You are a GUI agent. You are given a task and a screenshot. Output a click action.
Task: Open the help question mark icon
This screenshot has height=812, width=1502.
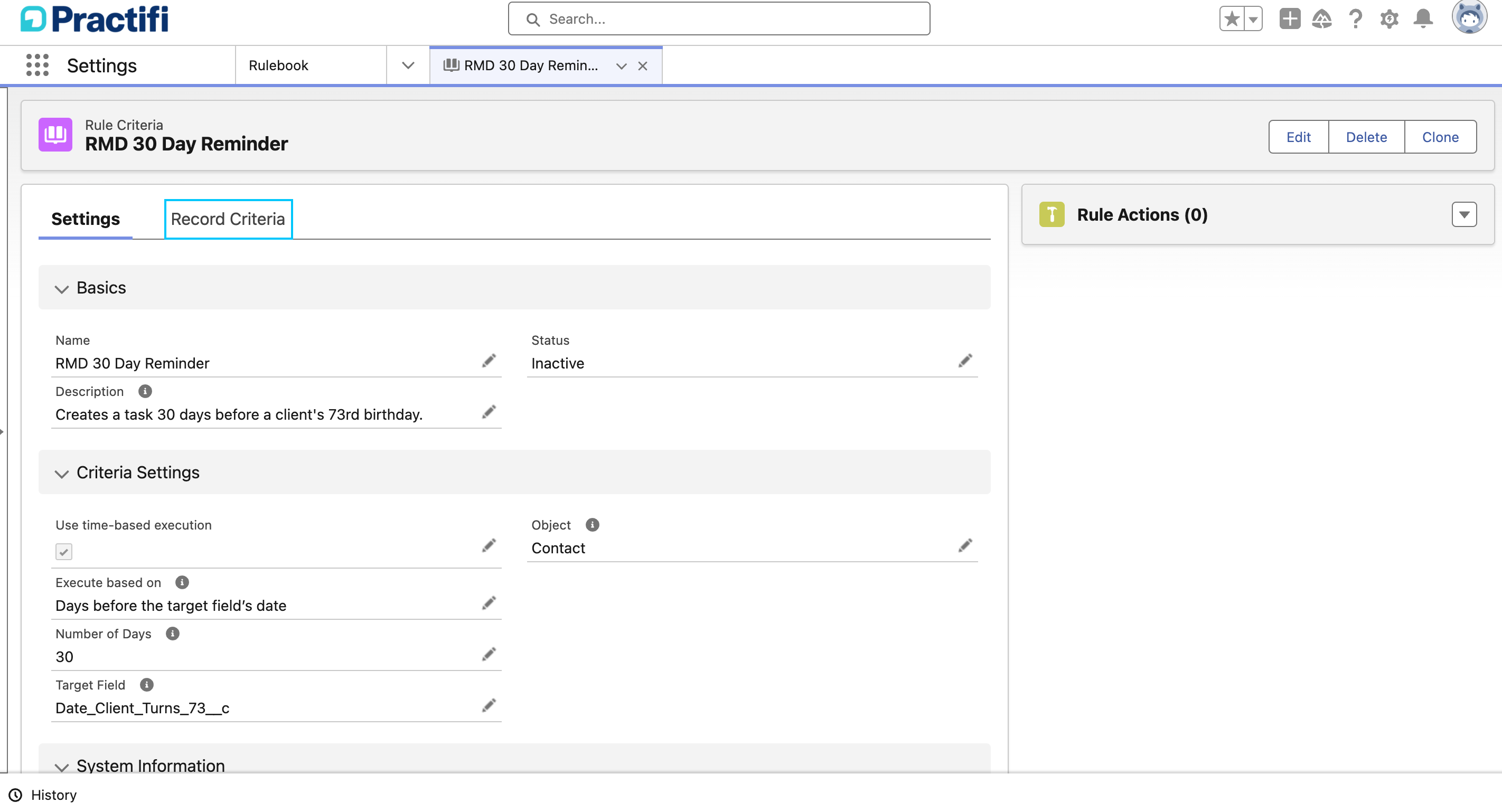click(1355, 19)
